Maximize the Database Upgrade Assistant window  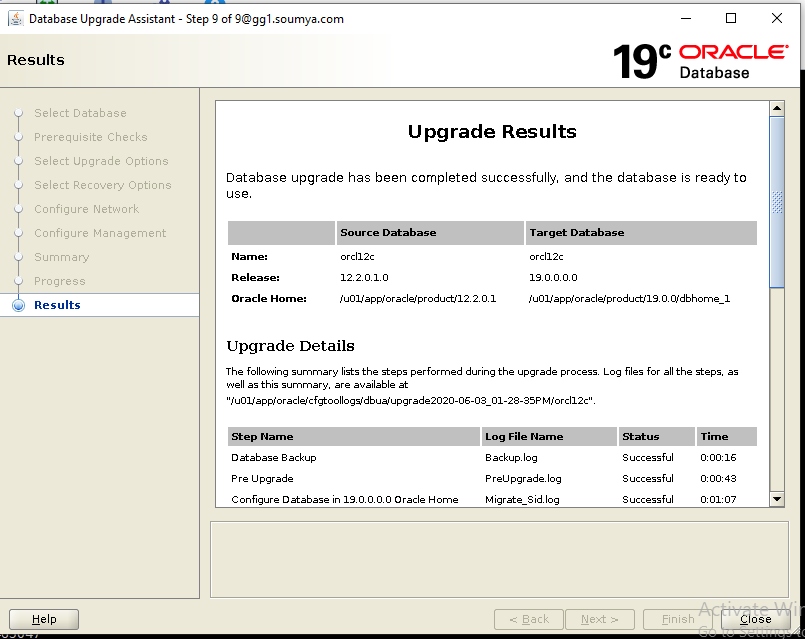[x=731, y=18]
